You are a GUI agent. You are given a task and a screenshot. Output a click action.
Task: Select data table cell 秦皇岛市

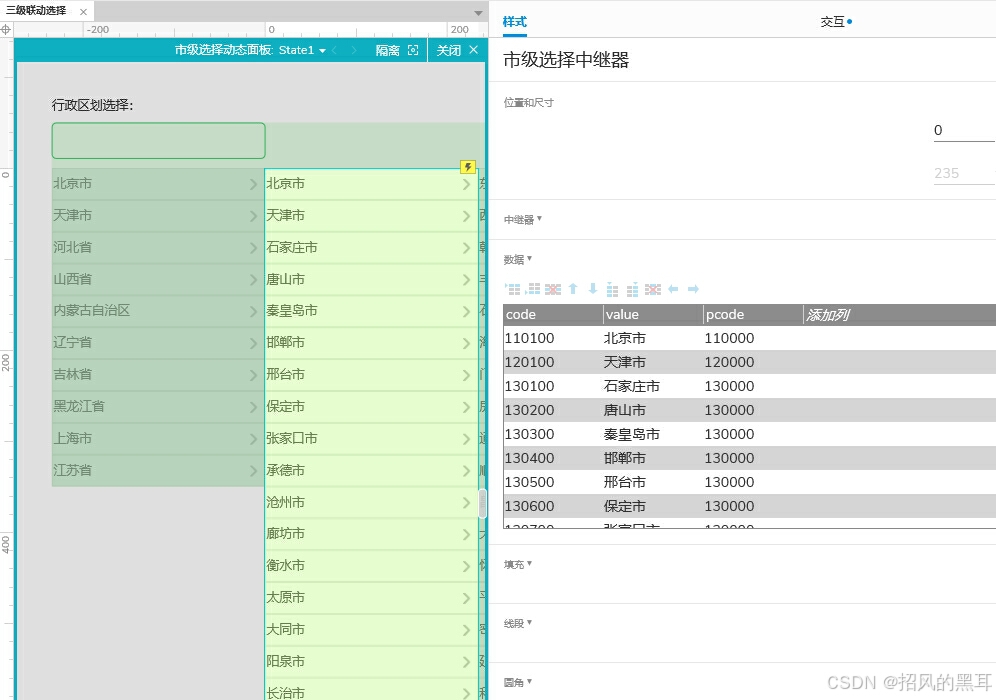[653, 434]
